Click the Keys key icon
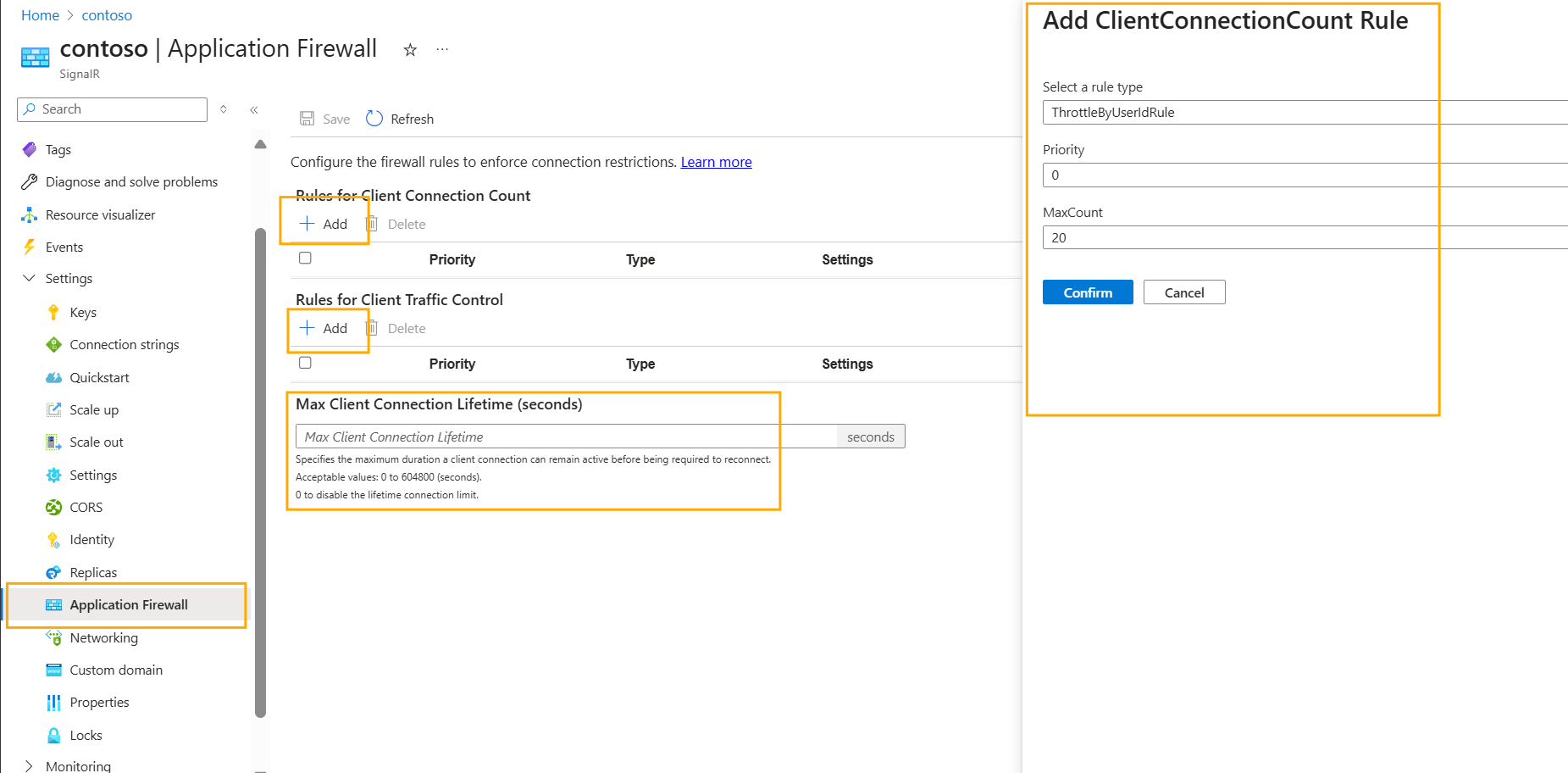The image size is (1568, 773). (x=53, y=312)
